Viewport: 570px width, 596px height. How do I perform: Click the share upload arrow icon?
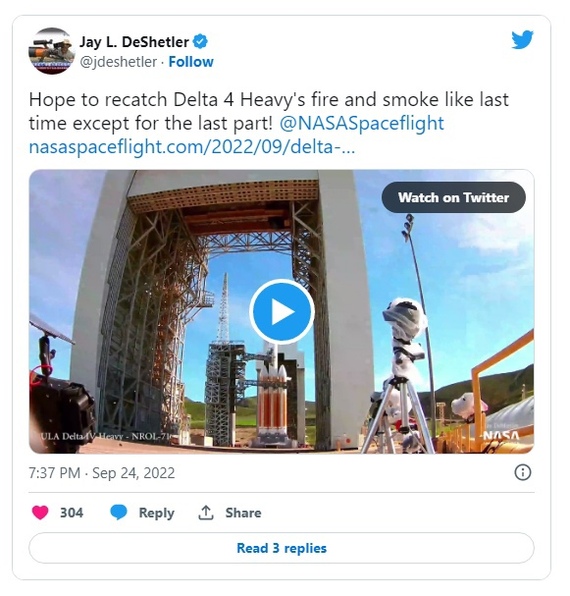click(x=206, y=512)
